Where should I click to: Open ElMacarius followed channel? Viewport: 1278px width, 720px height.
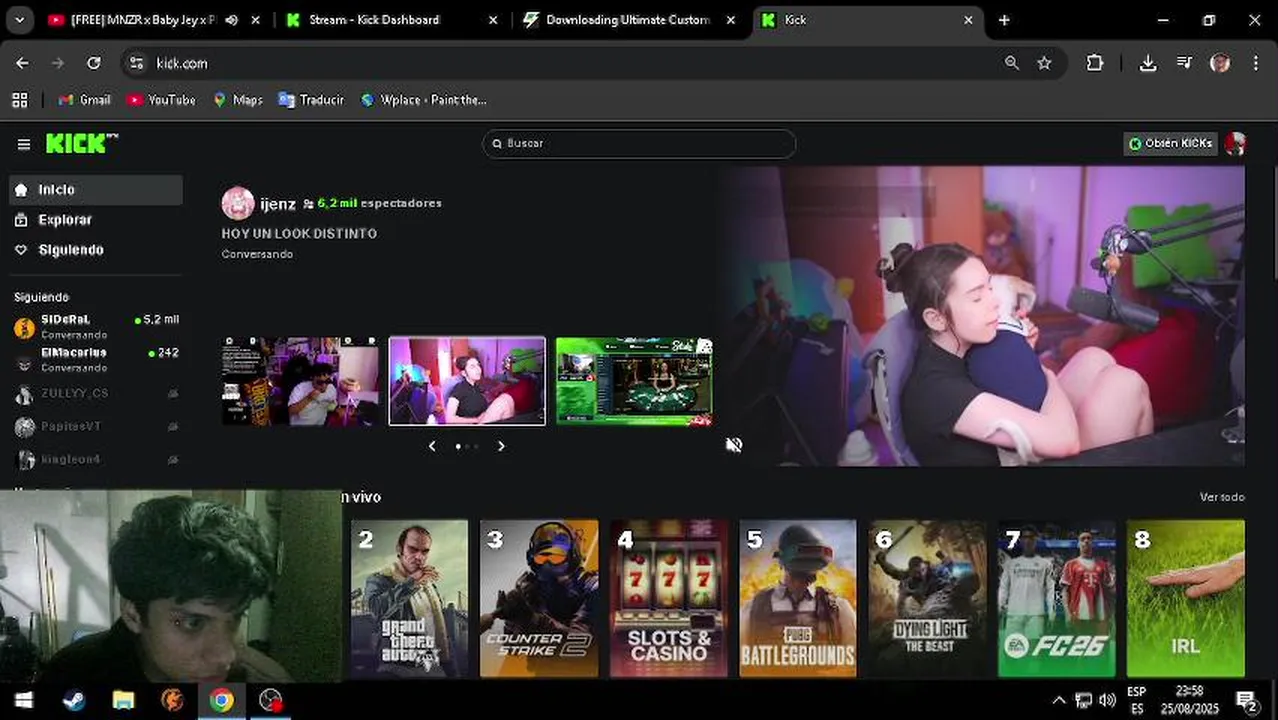[96, 359]
